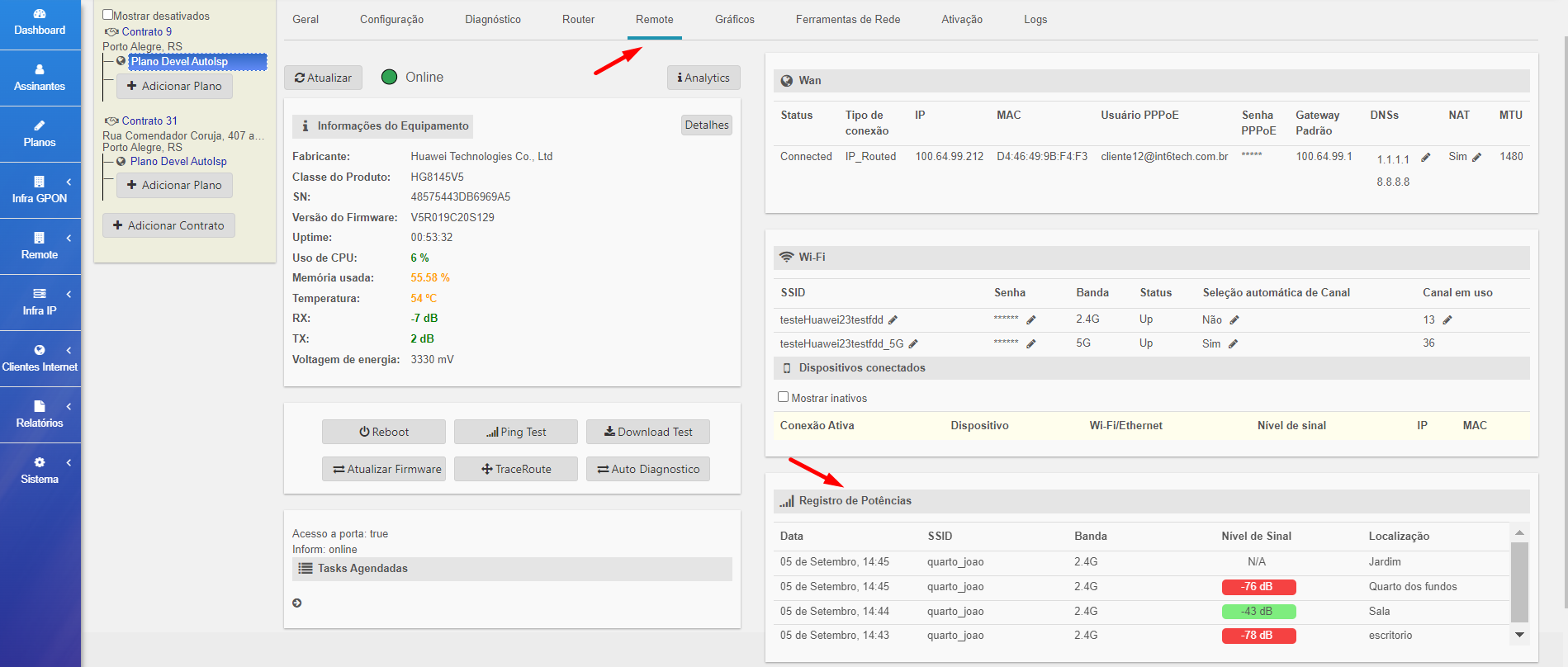Open Assinantes in the sidebar
This screenshot has width=1568, height=667.
(x=40, y=78)
